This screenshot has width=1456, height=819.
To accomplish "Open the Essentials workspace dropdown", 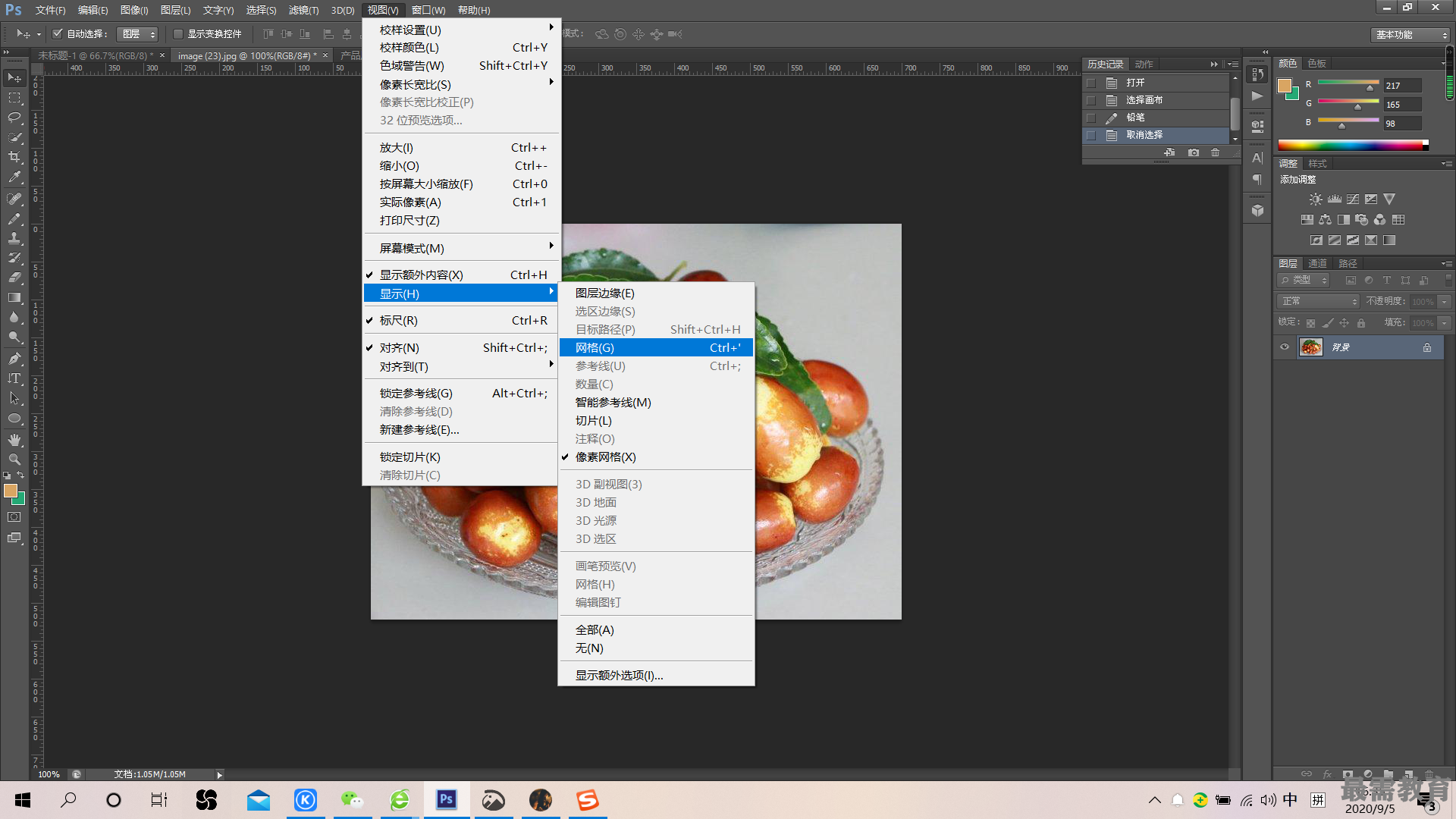I will coord(1410,35).
